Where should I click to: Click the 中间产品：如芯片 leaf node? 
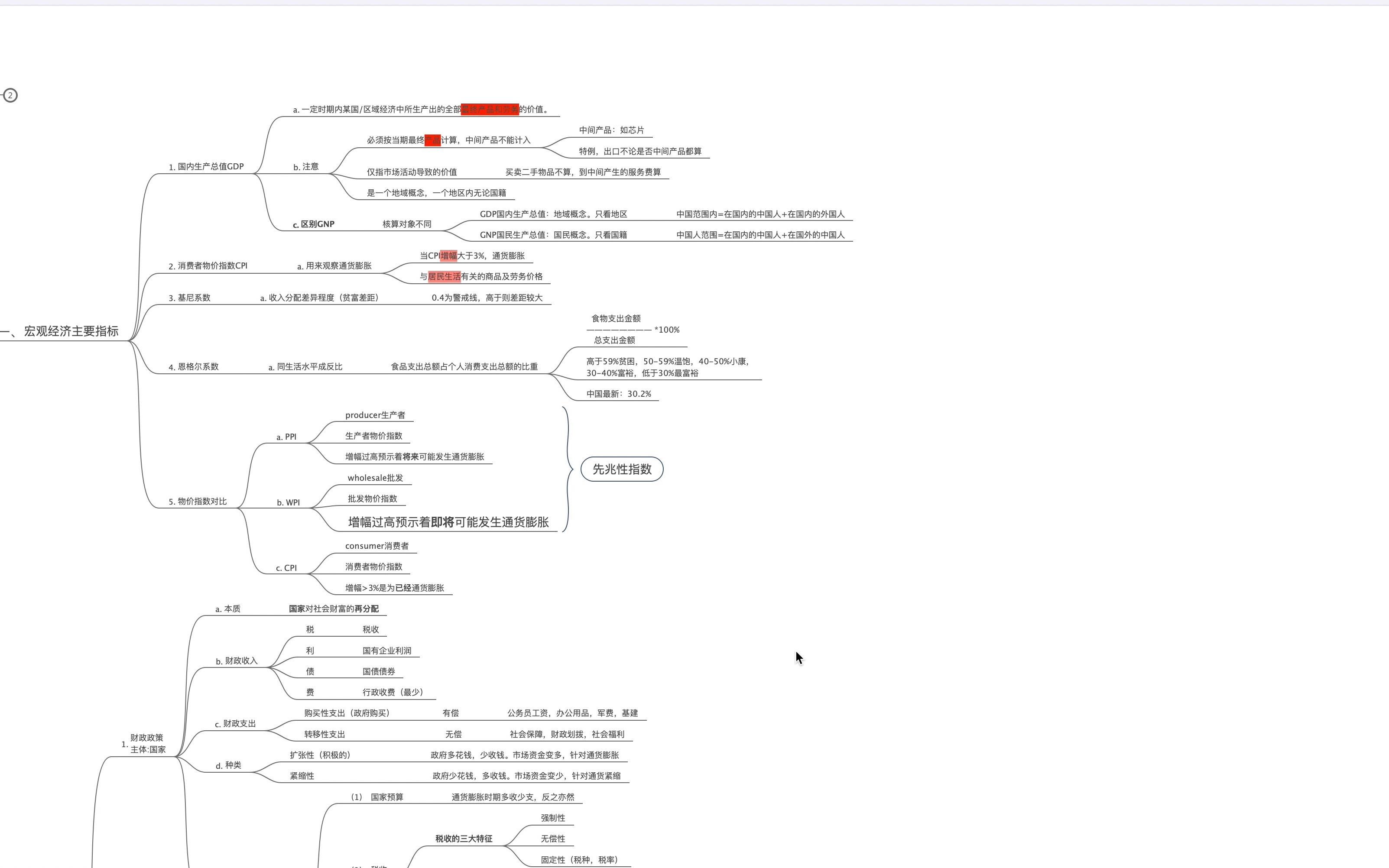[x=611, y=130]
